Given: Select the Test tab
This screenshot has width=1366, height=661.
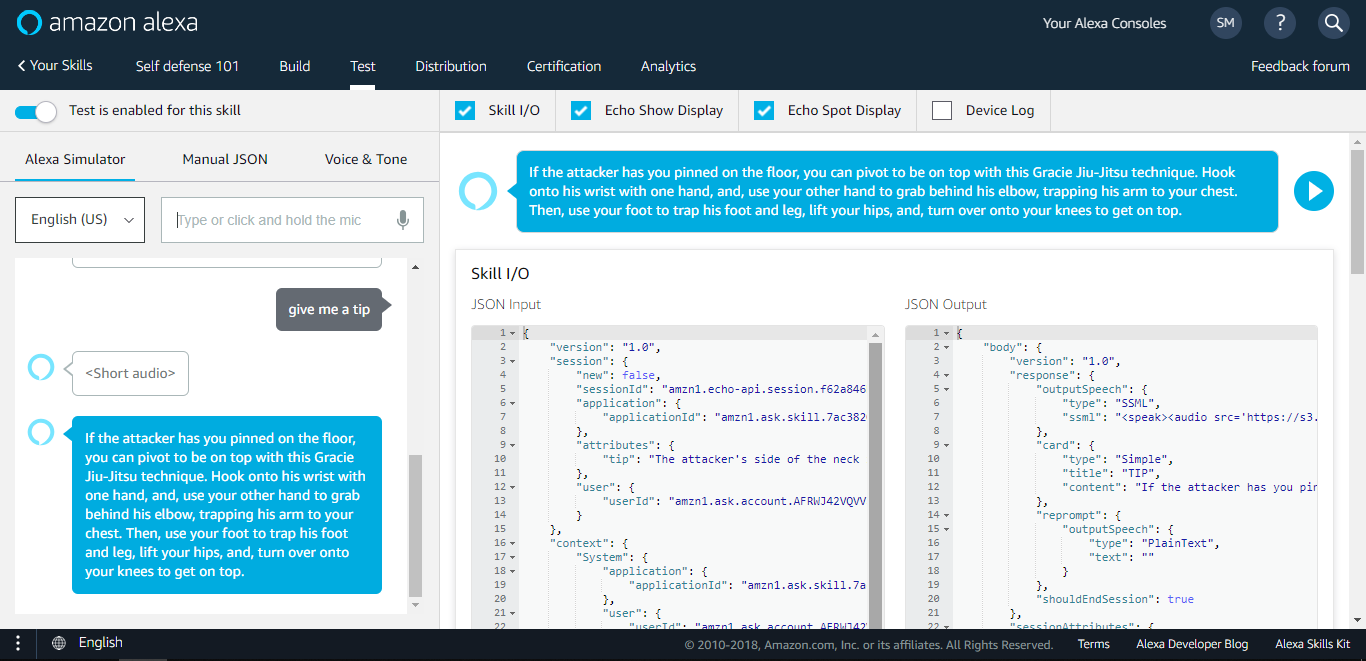Looking at the screenshot, I should [363, 66].
